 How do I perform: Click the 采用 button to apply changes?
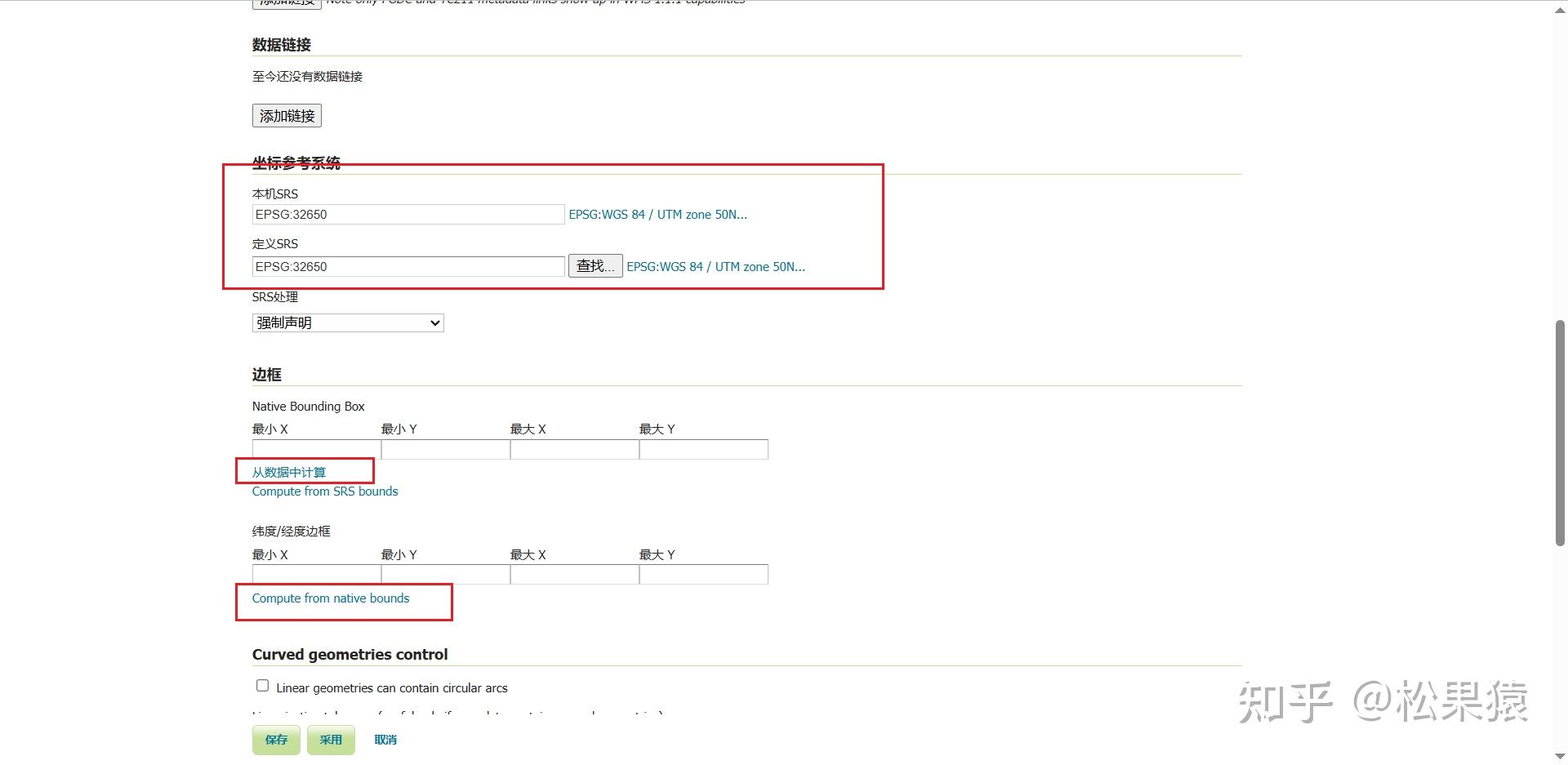coord(330,740)
